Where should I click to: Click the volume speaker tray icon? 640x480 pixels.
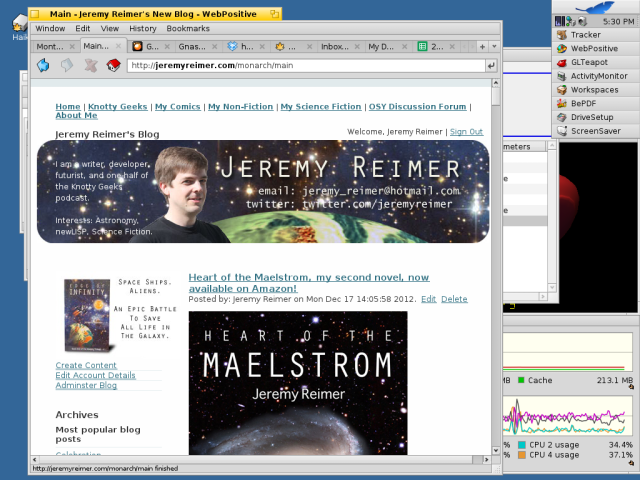[x=582, y=21]
